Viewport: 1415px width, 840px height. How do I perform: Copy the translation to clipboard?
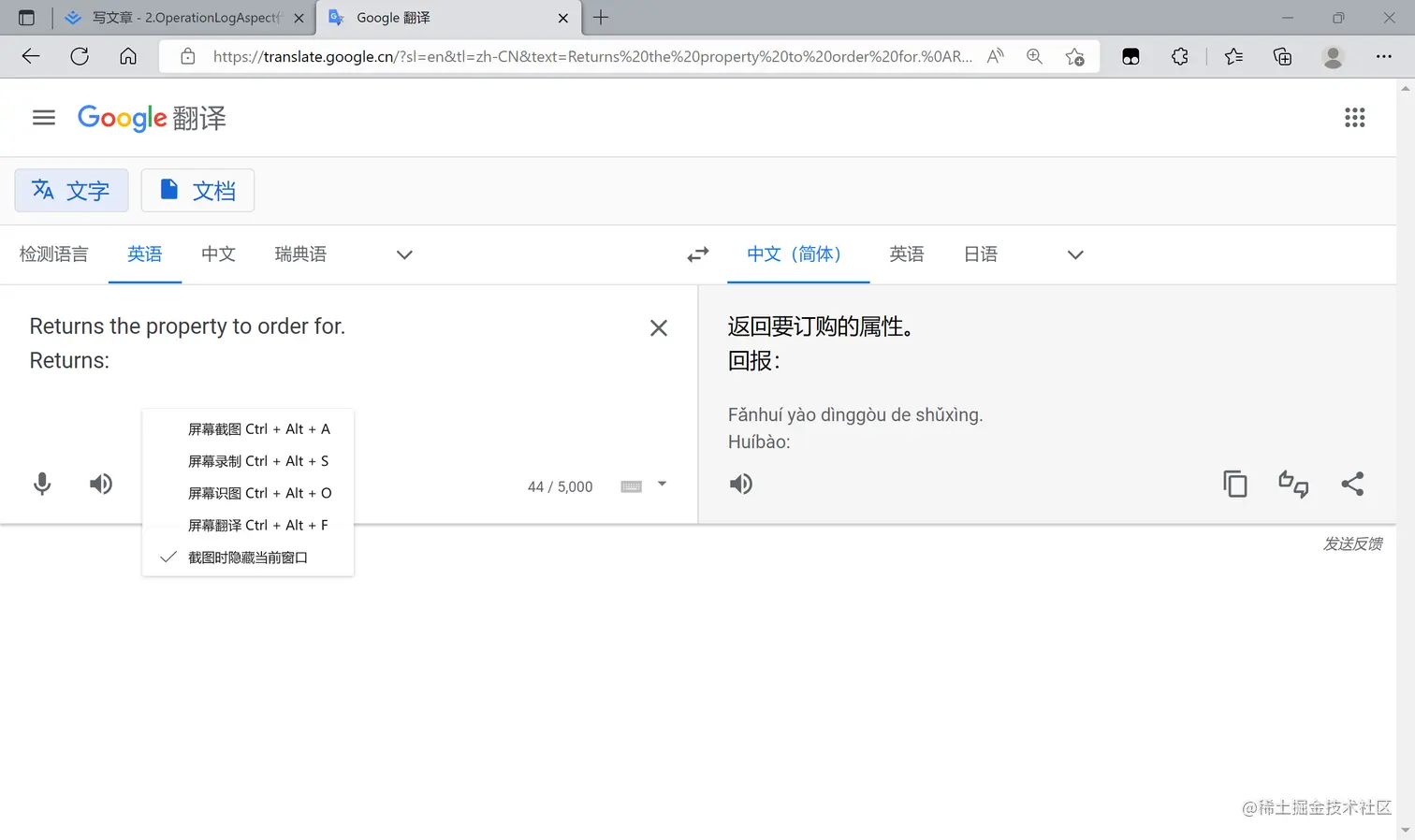coord(1235,484)
